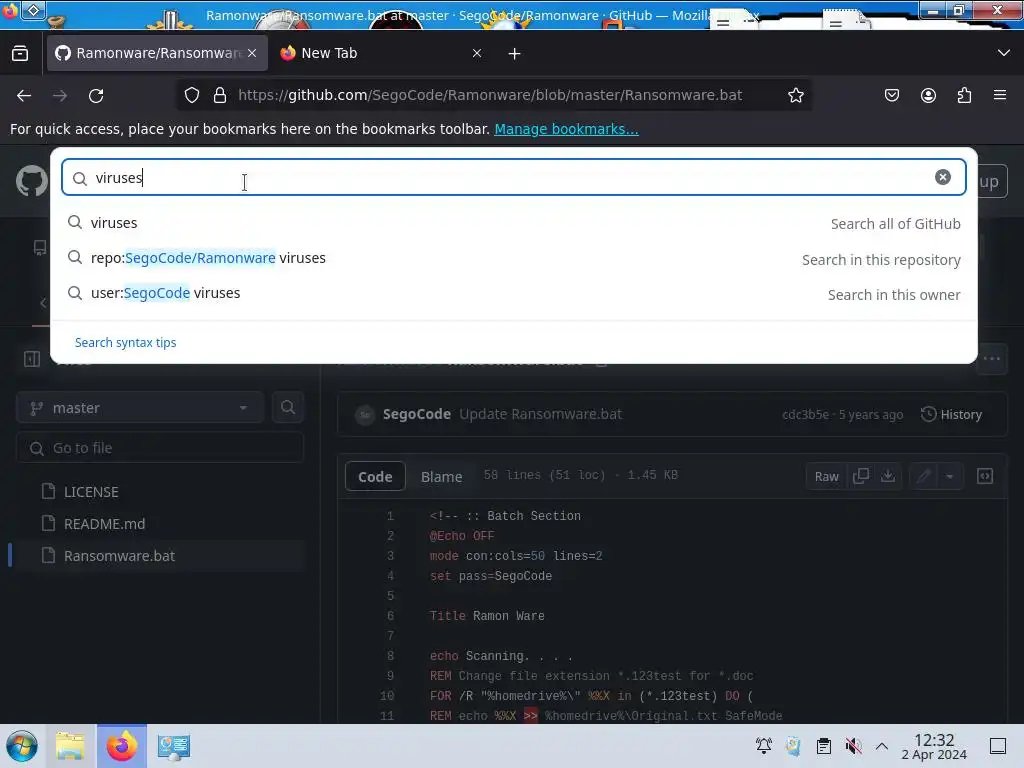
Task: Open the Save to Pocket icon
Action: [891, 95]
